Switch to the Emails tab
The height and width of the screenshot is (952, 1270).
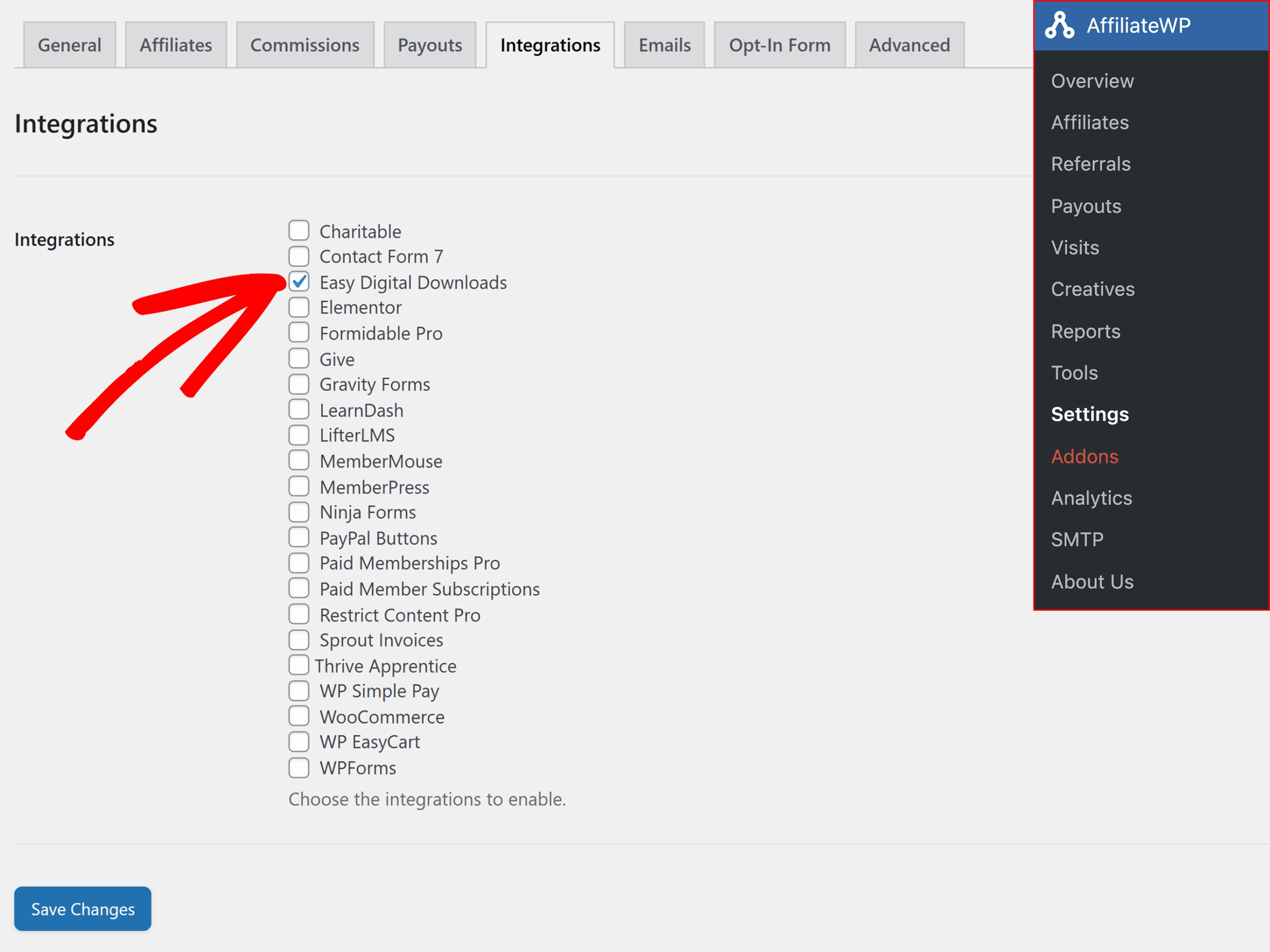[x=664, y=44]
